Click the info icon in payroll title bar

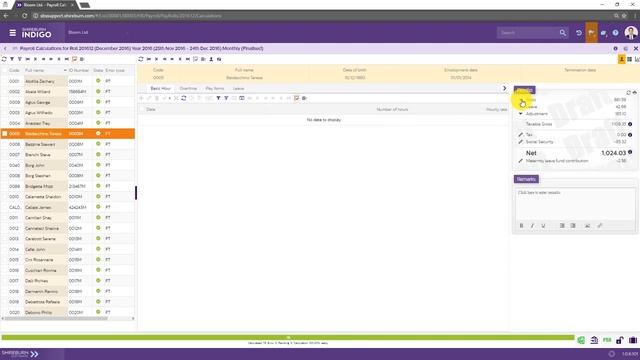[x=616, y=49]
